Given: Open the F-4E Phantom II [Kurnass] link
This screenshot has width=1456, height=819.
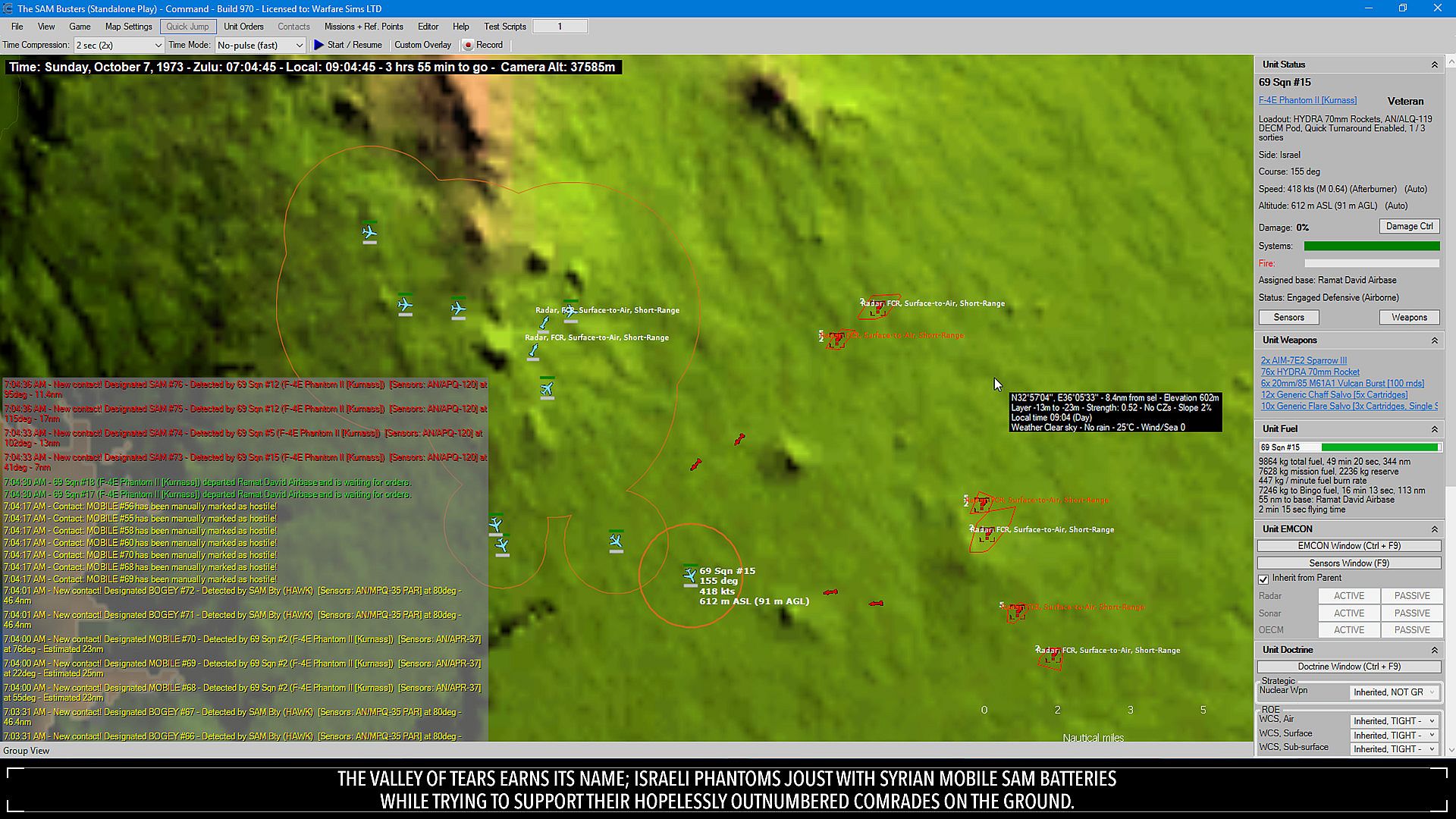Looking at the screenshot, I should click(1307, 100).
